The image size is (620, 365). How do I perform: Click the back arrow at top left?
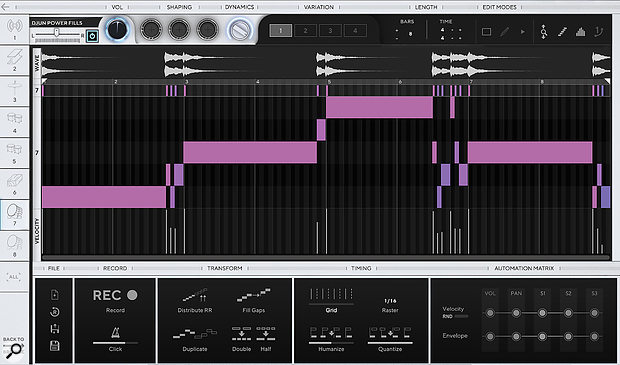[6, 7]
